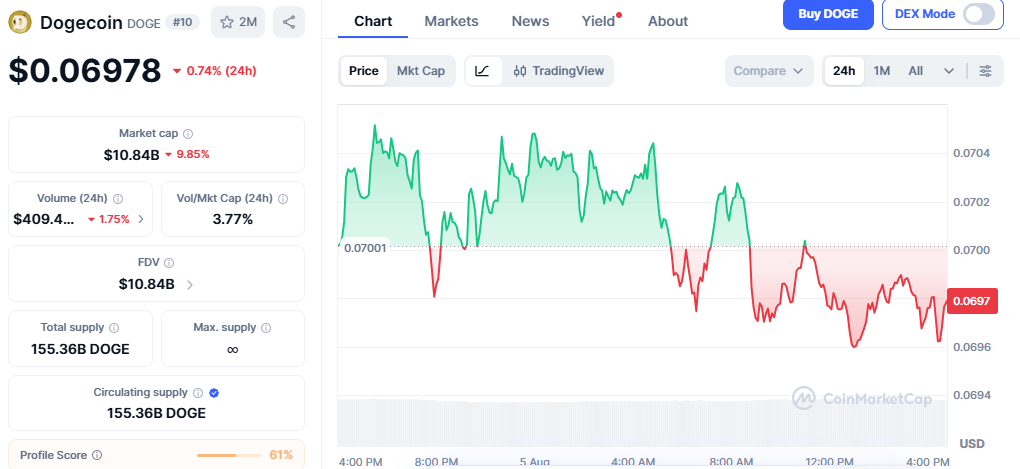Click the Buy DOGE button
The width and height of the screenshot is (1020, 469).
point(828,14)
